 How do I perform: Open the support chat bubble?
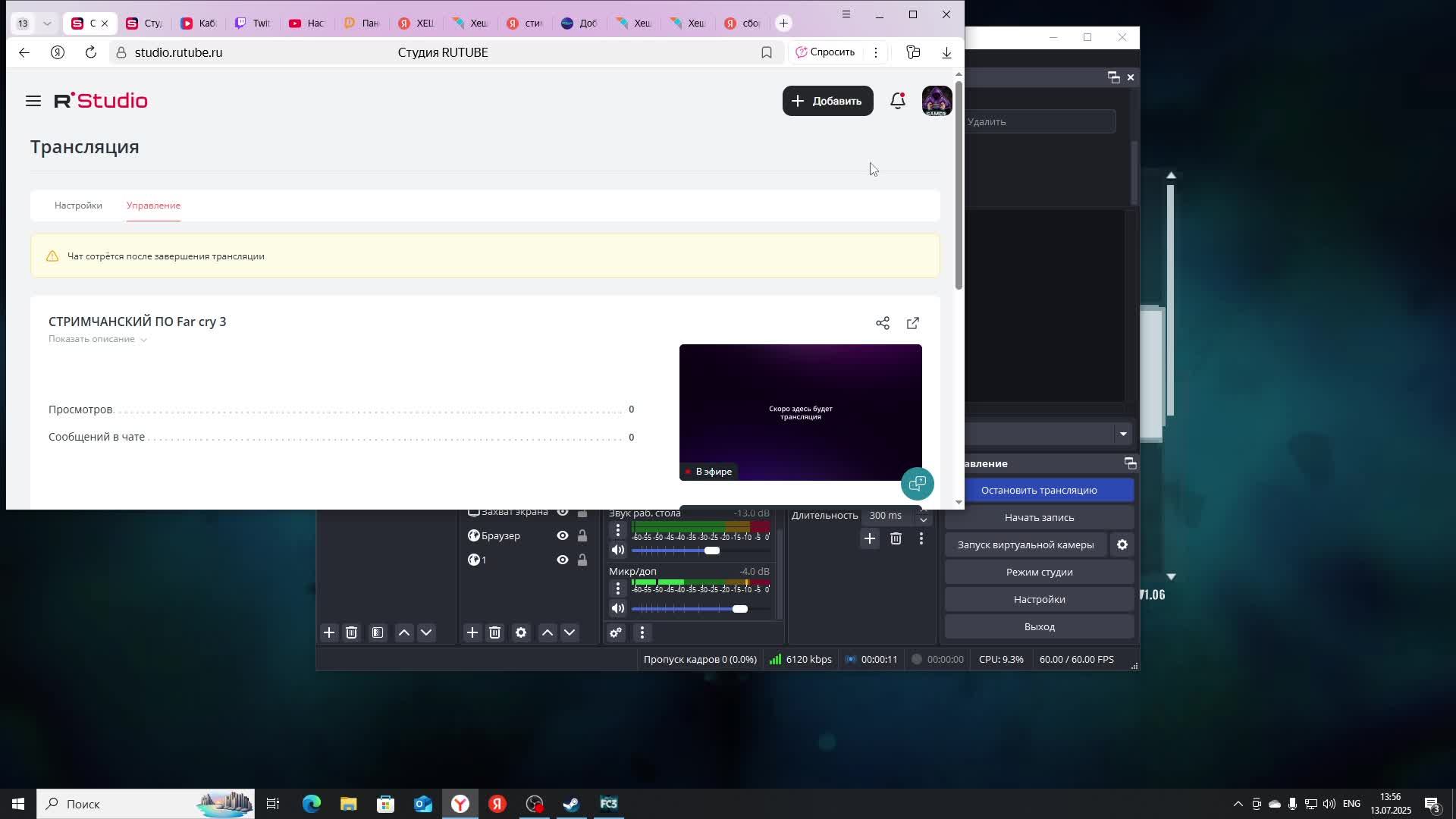click(918, 483)
